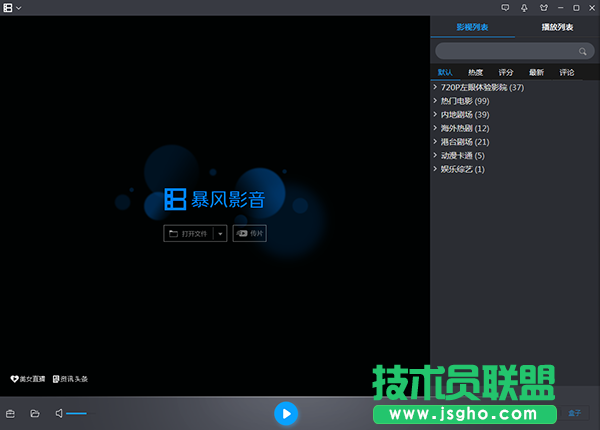
Task: Open the dropdown arrow beside 打开文件
Action: click(x=219, y=234)
